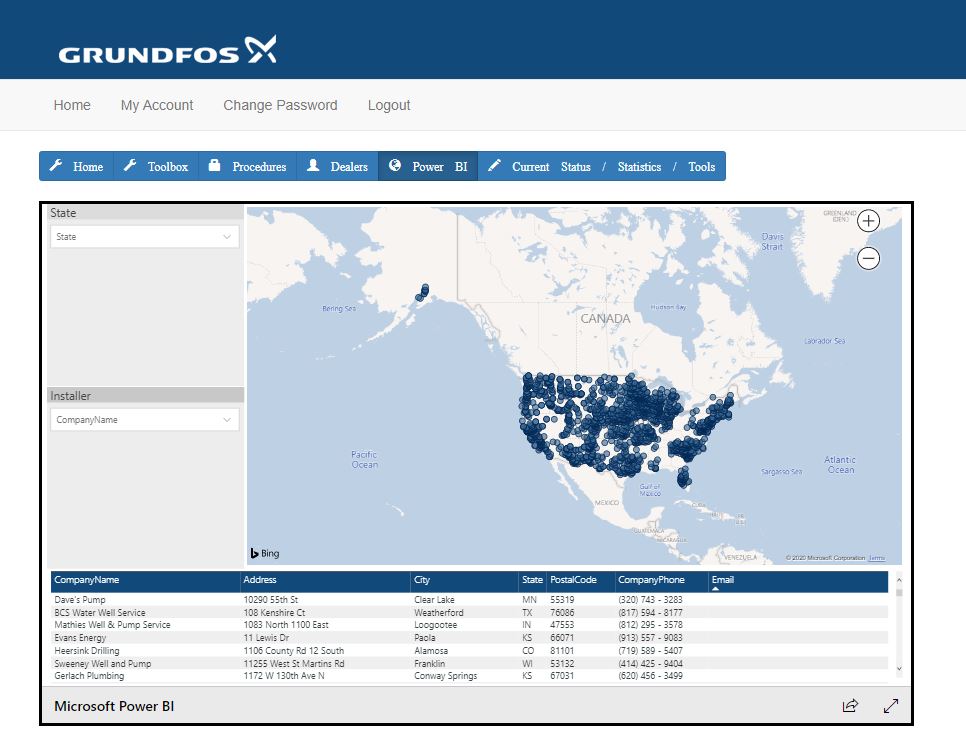Zoom out on the map with minus button

pyautogui.click(x=868, y=258)
